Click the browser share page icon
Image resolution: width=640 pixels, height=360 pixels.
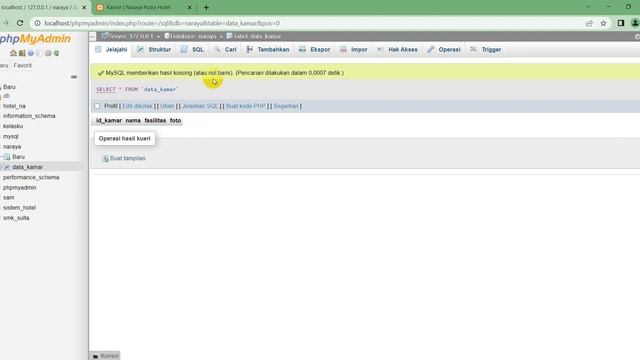[589, 23]
